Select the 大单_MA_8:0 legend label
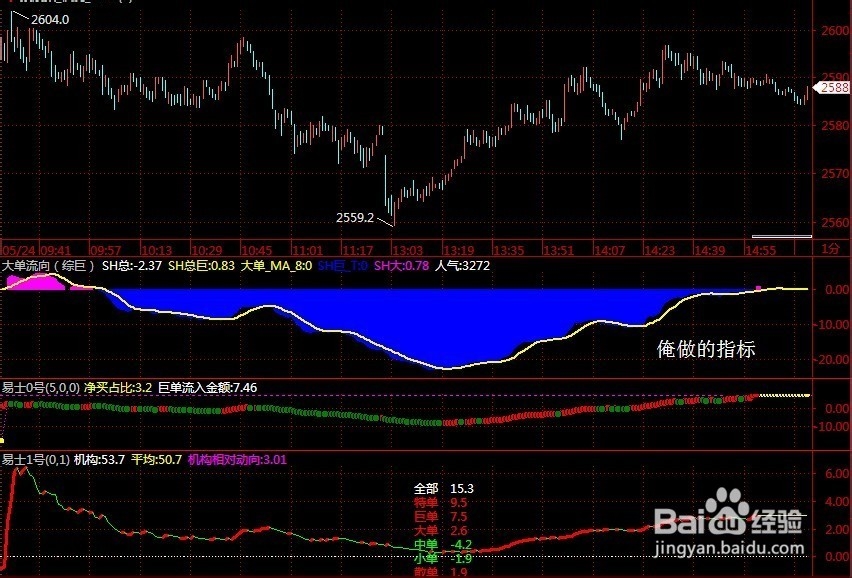The height and width of the screenshot is (578, 852). (x=276, y=266)
